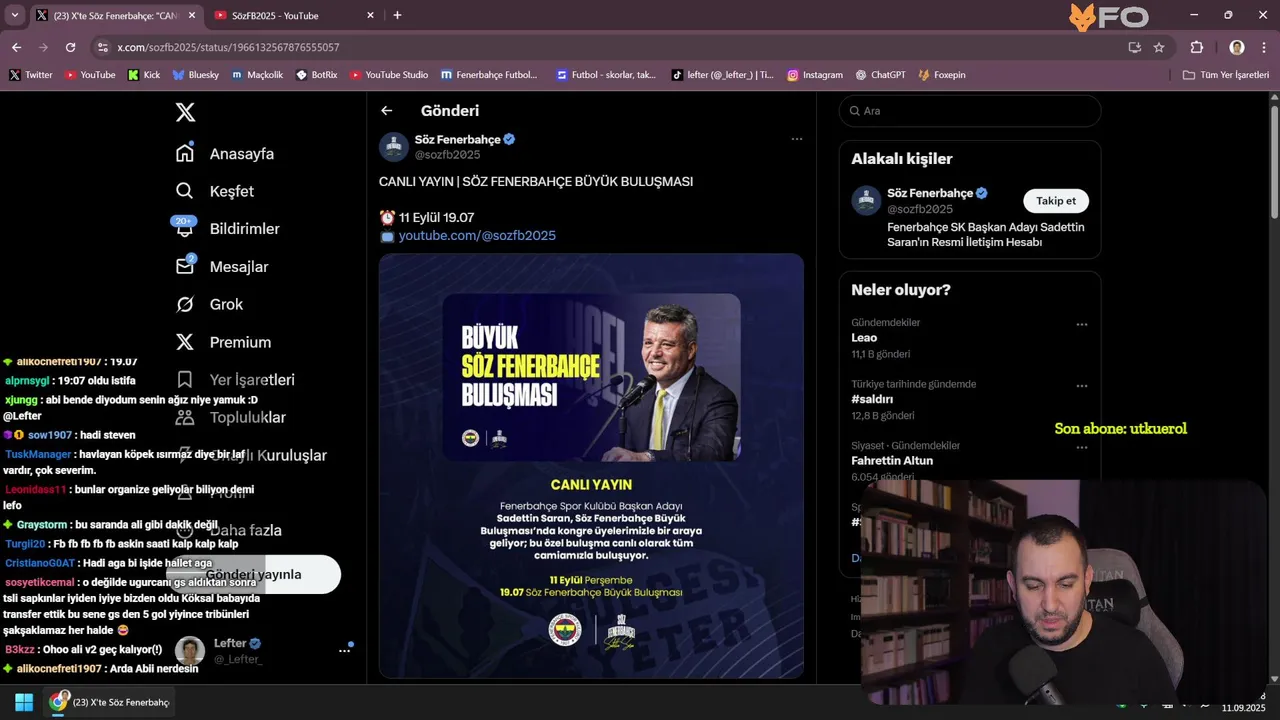
Task: Click browser back arrow
Action: pos(16,47)
